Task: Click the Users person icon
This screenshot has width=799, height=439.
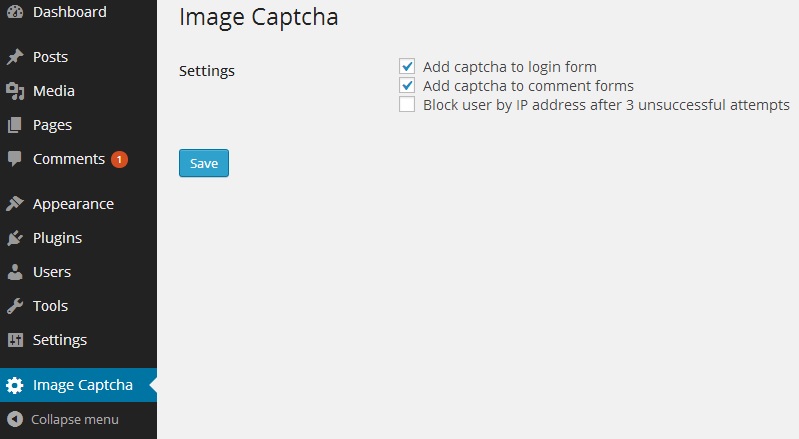Action: coord(15,272)
